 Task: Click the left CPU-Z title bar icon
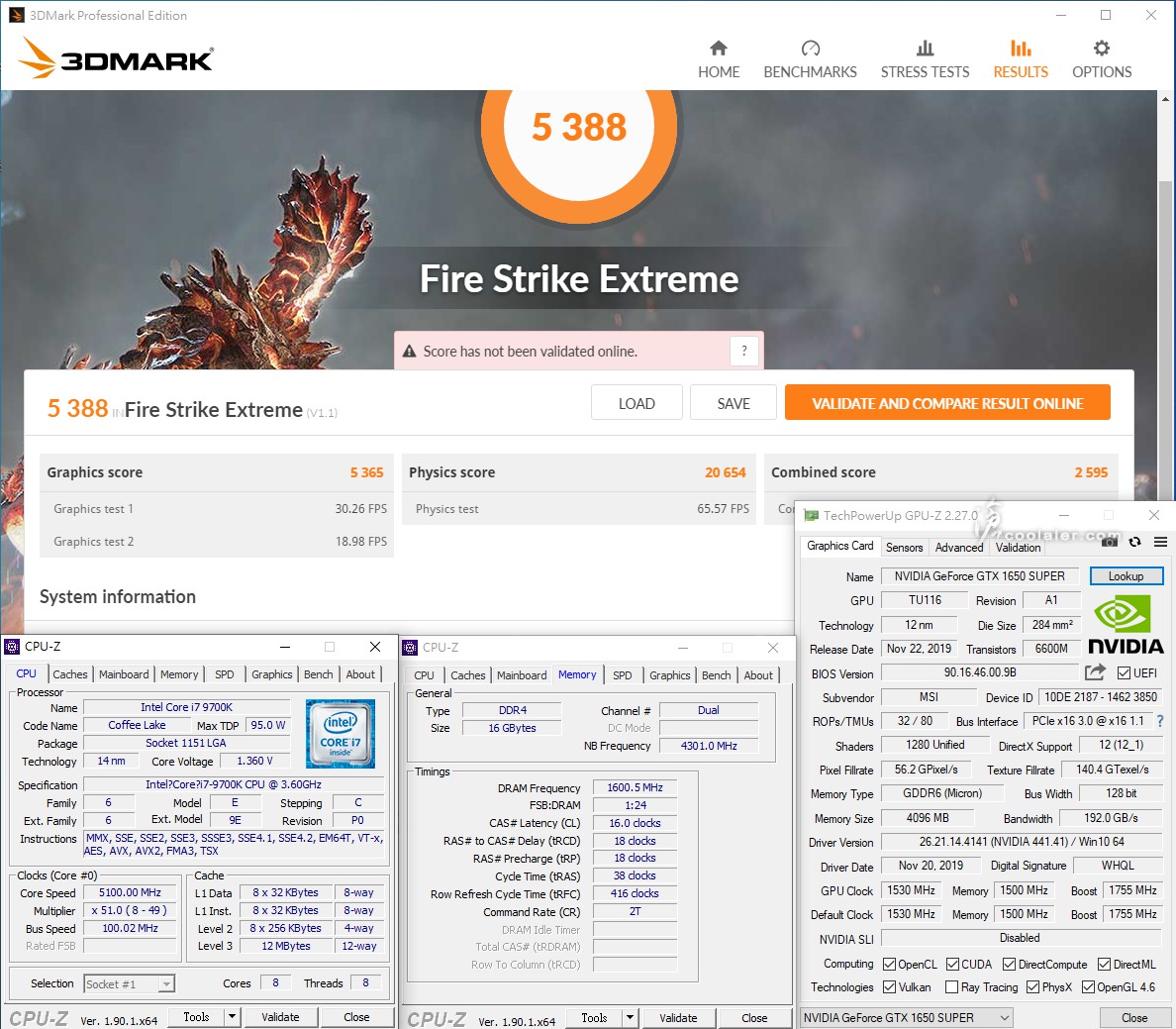tap(12, 647)
